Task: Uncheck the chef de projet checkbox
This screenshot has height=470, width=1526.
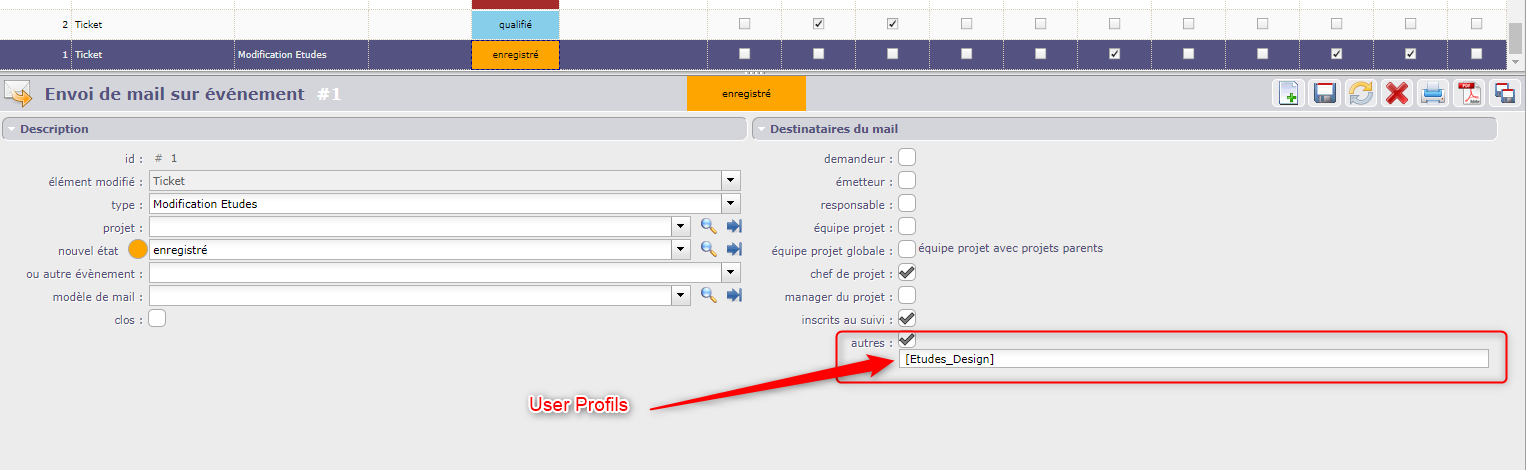Action: pyautogui.click(x=907, y=272)
